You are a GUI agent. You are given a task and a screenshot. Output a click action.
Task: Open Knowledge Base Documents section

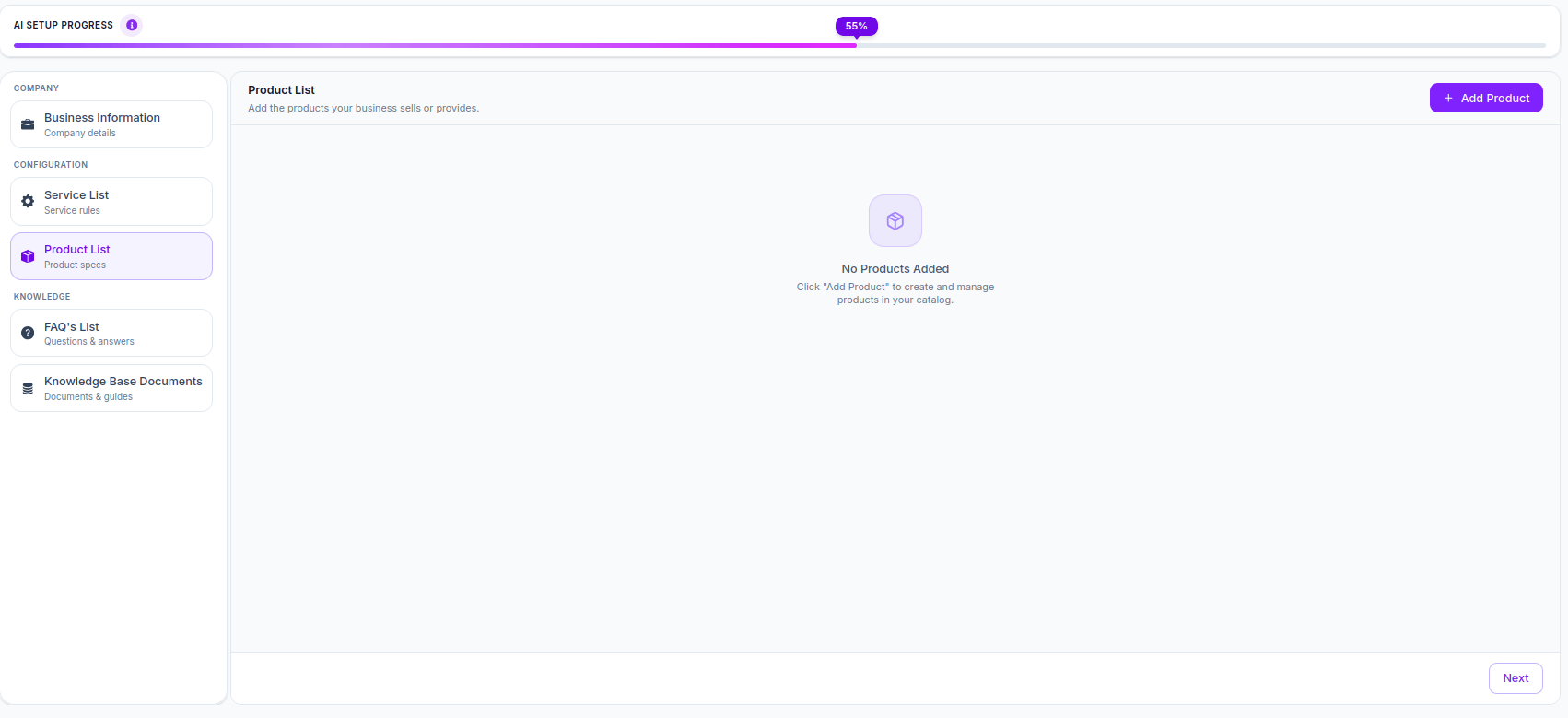(x=111, y=388)
